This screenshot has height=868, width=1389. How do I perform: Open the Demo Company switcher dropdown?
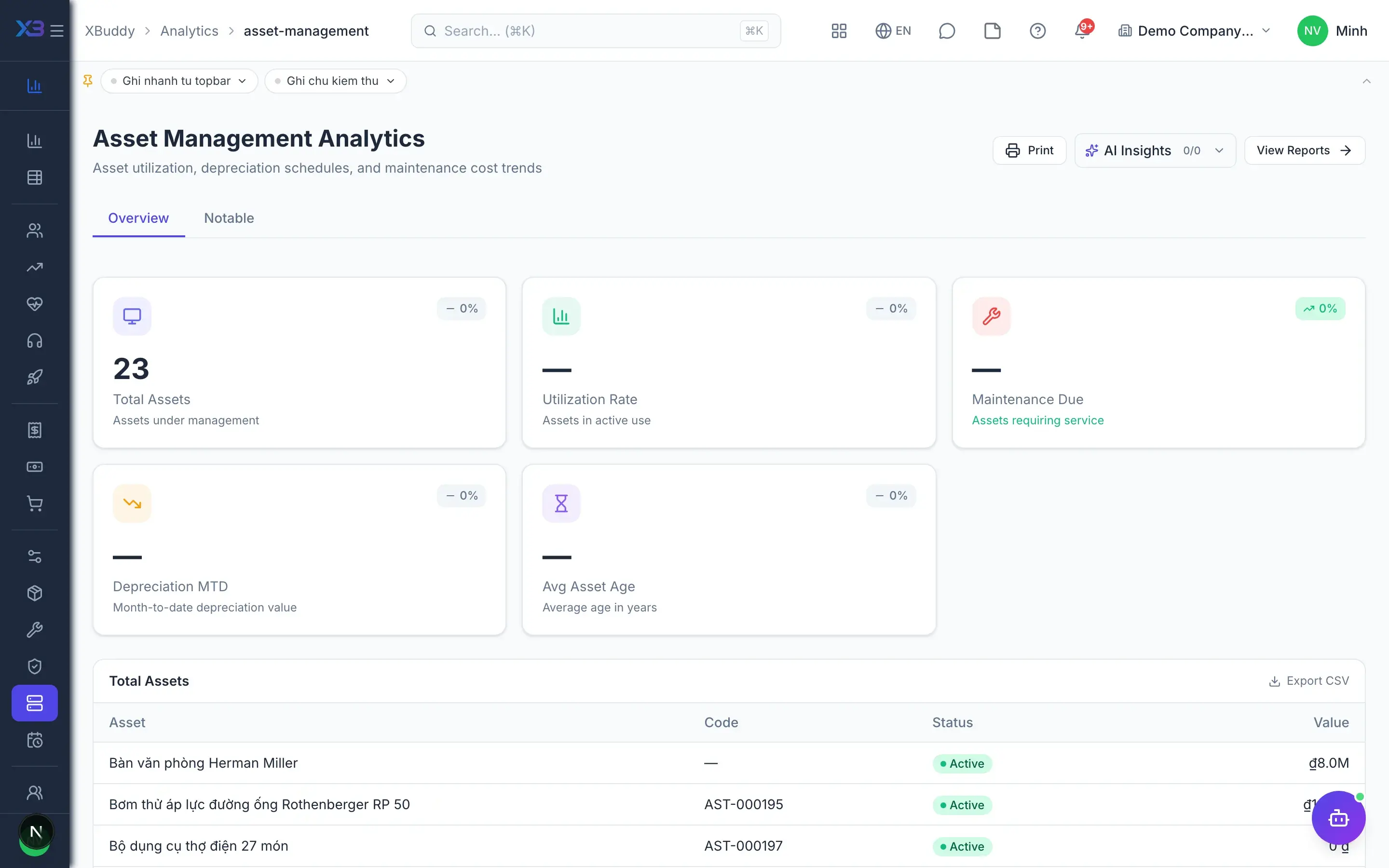(1195, 31)
